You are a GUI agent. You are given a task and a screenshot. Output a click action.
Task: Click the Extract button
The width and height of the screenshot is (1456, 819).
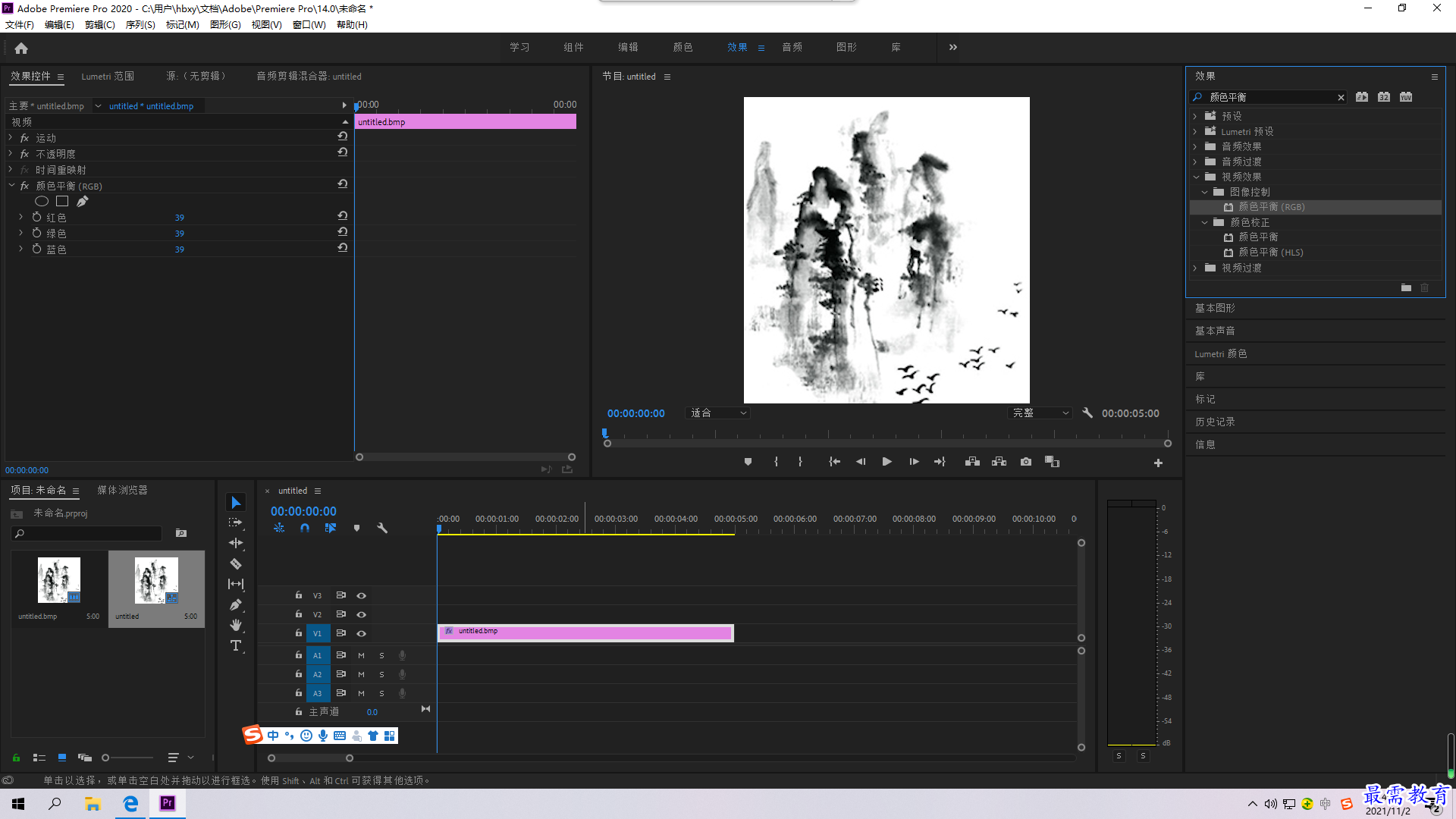[999, 462]
